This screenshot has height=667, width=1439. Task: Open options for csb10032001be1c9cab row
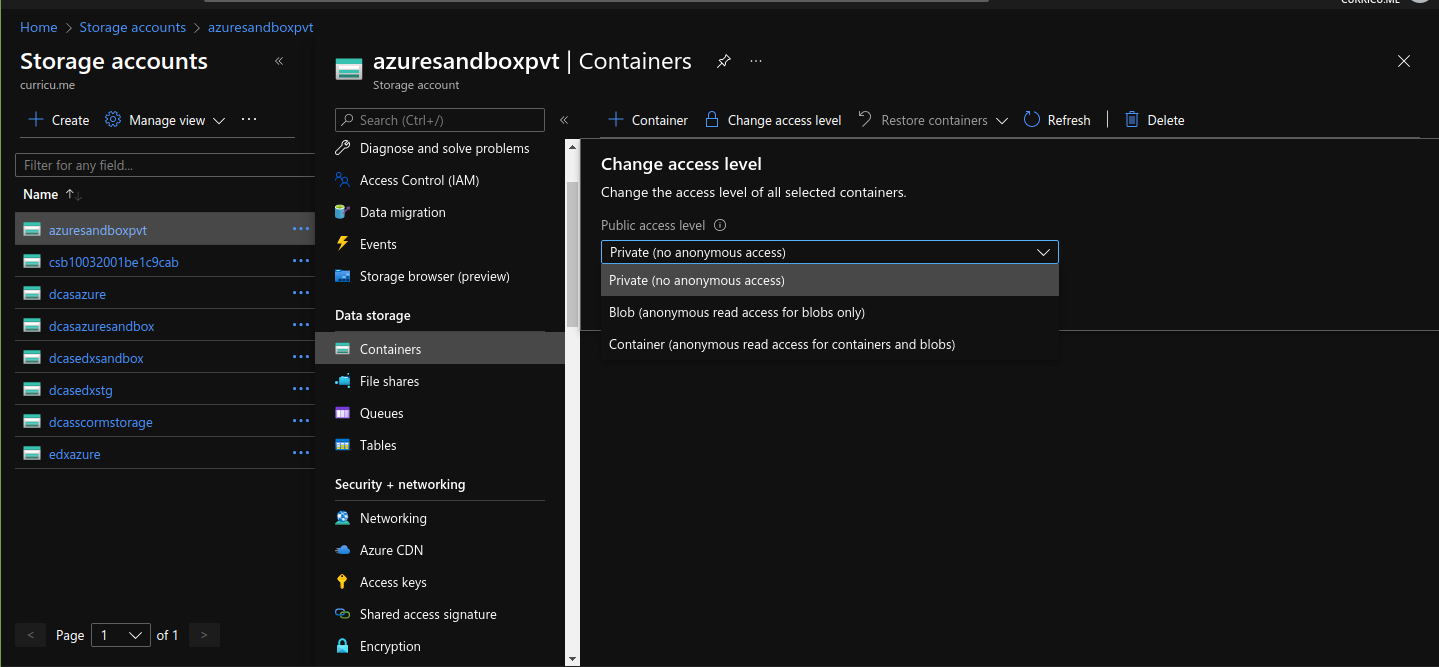click(301, 261)
